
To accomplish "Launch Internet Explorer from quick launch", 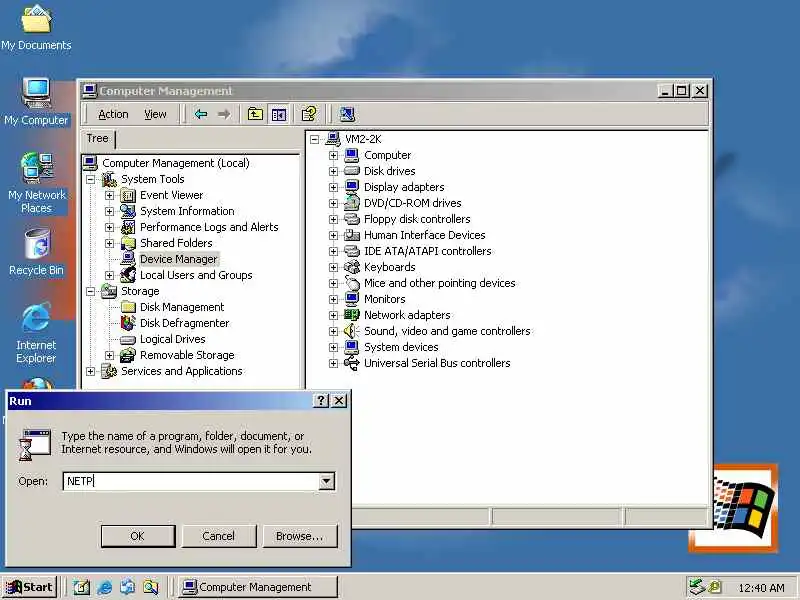I will pyautogui.click(x=105, y=587).
